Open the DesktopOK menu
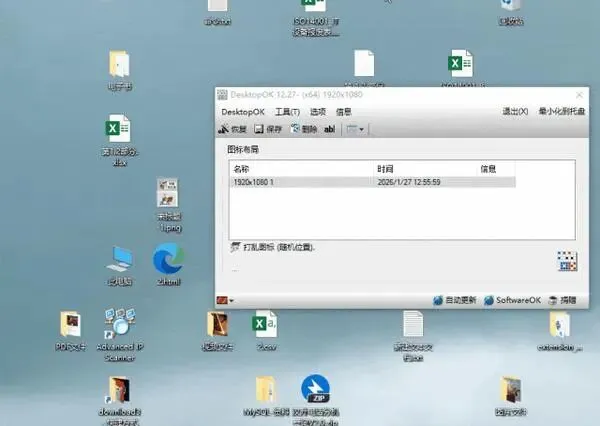600x426 pixels. click(x=243, y=112)
